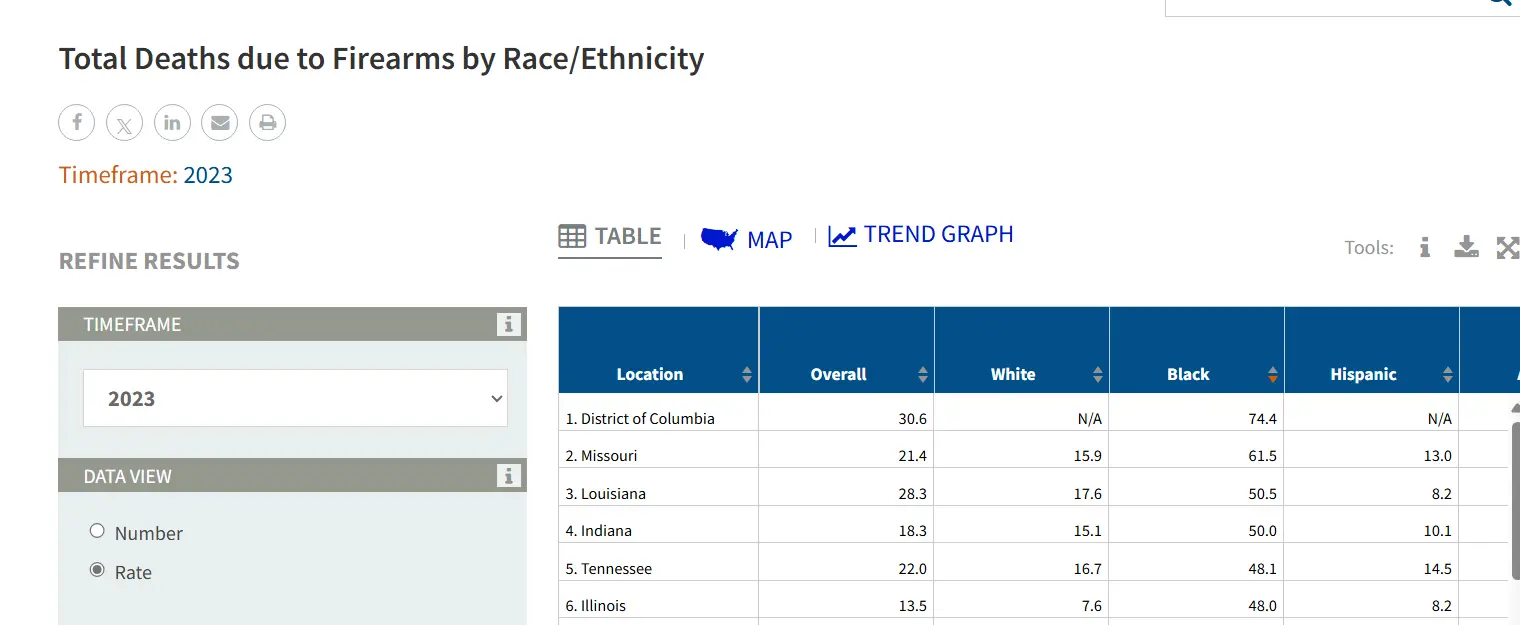Share page via Facebook icon
Viewport: 1520px width, 625px height.
point(77,123)
